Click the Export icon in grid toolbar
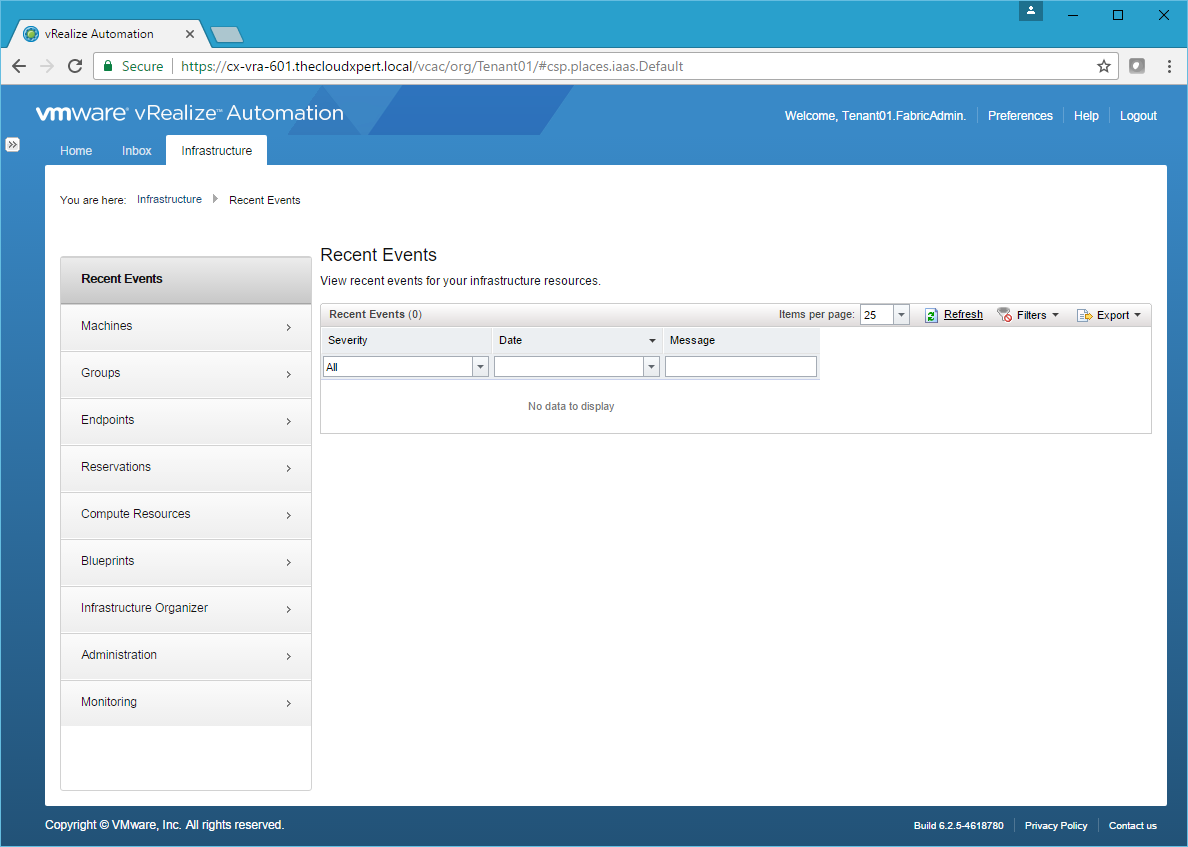The image size is (1188, 847). pos(1084,315)
